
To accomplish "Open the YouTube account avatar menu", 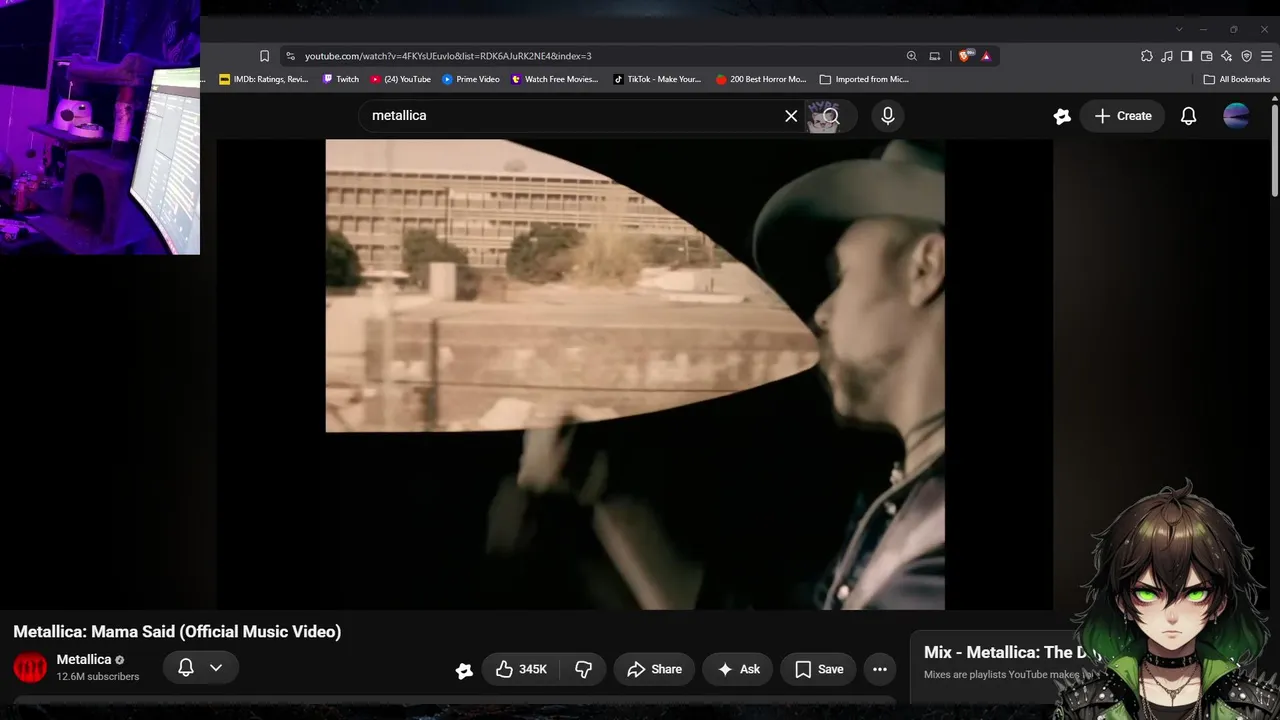I will 1236,116.
